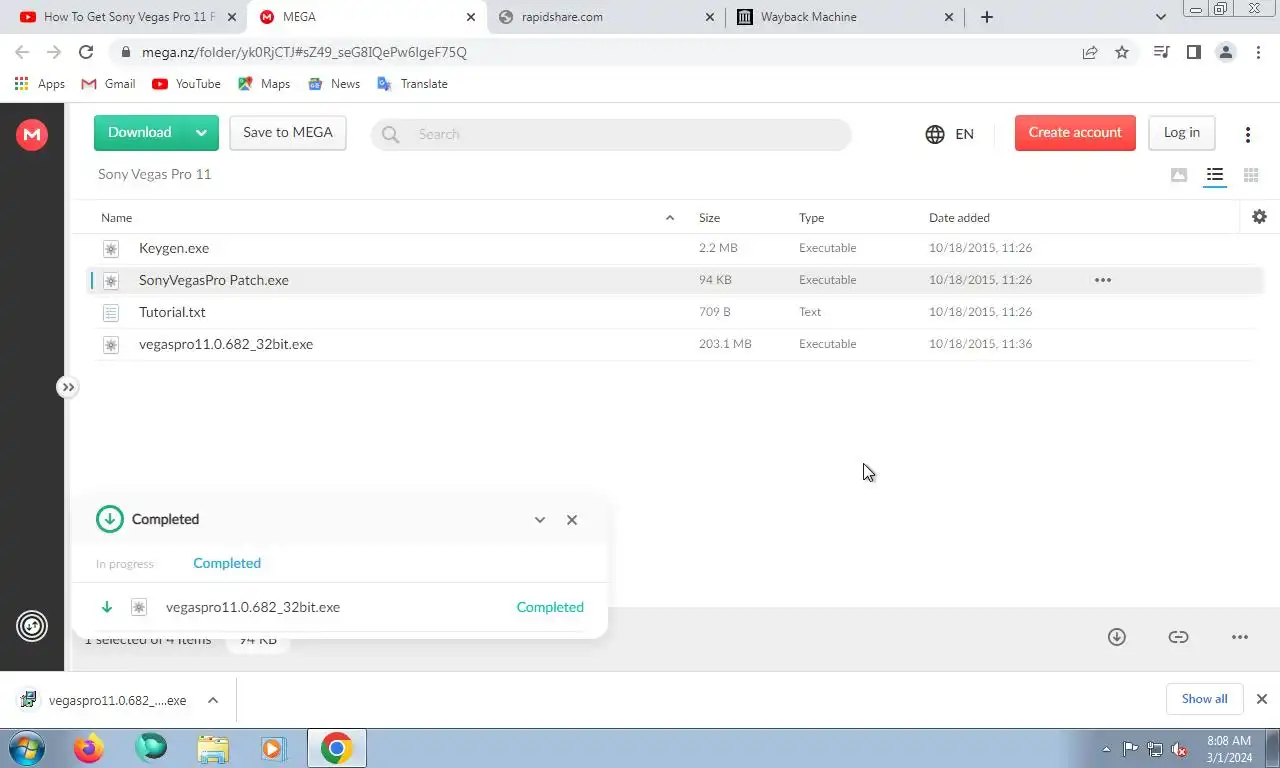Screen dimensions: 1280x768
Task: Click the green Download button
Action: click(x=139, y=133)
